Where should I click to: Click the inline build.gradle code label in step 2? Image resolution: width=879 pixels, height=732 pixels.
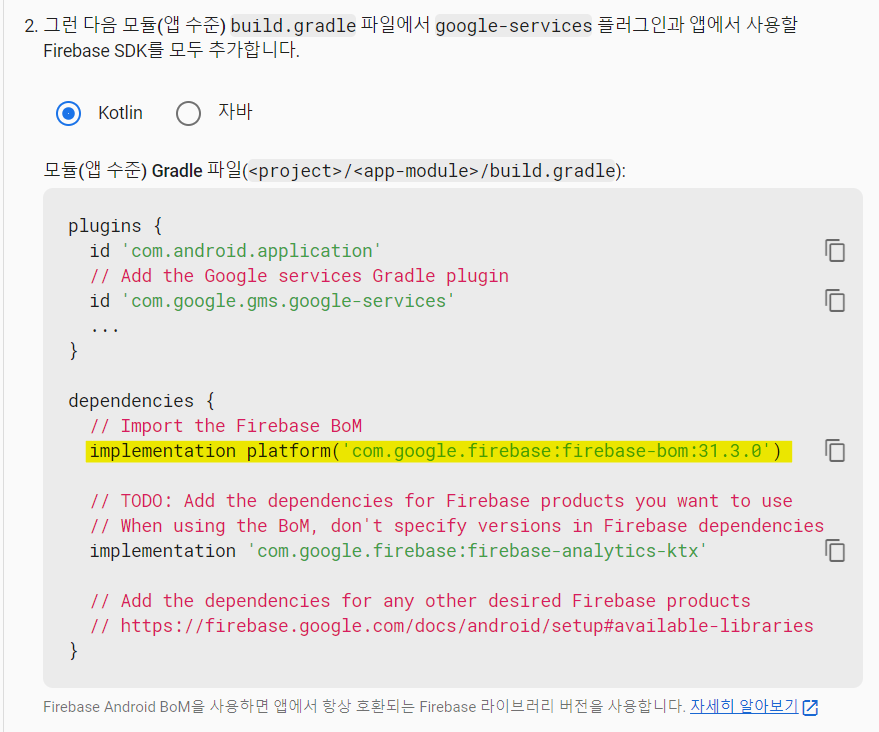[x=293, y=26]
